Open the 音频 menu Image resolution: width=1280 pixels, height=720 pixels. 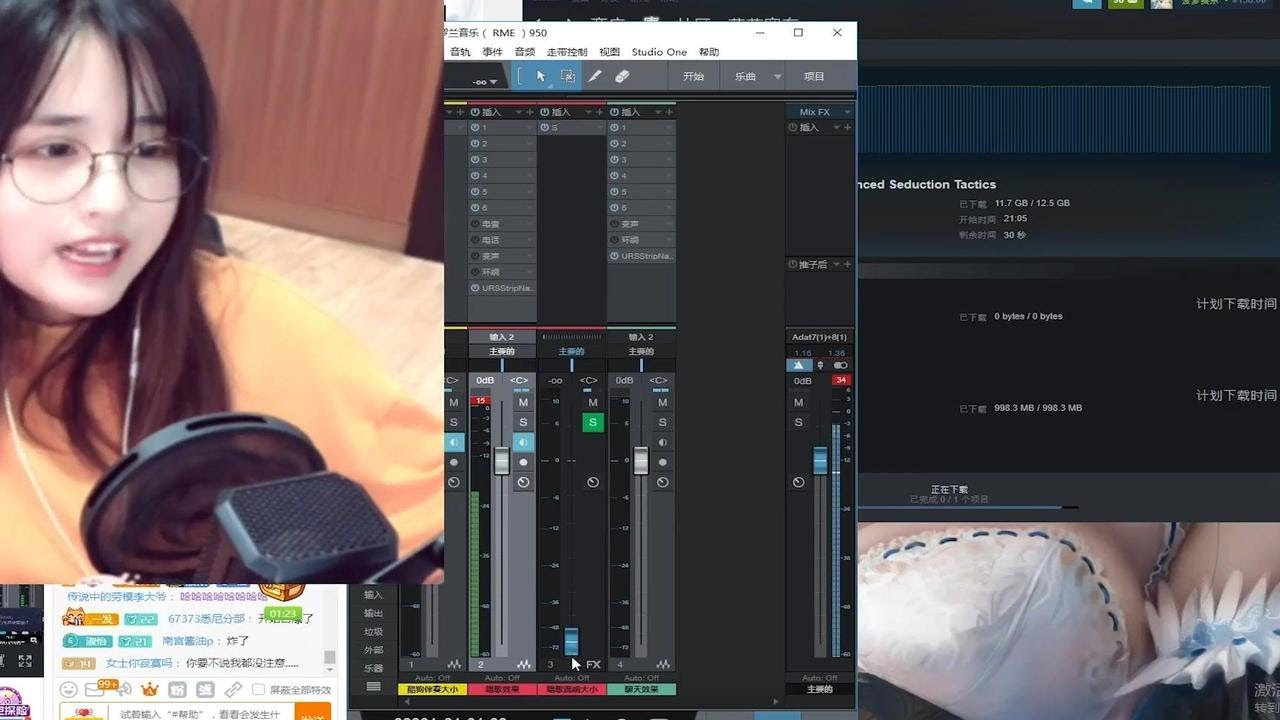[525, 52]
